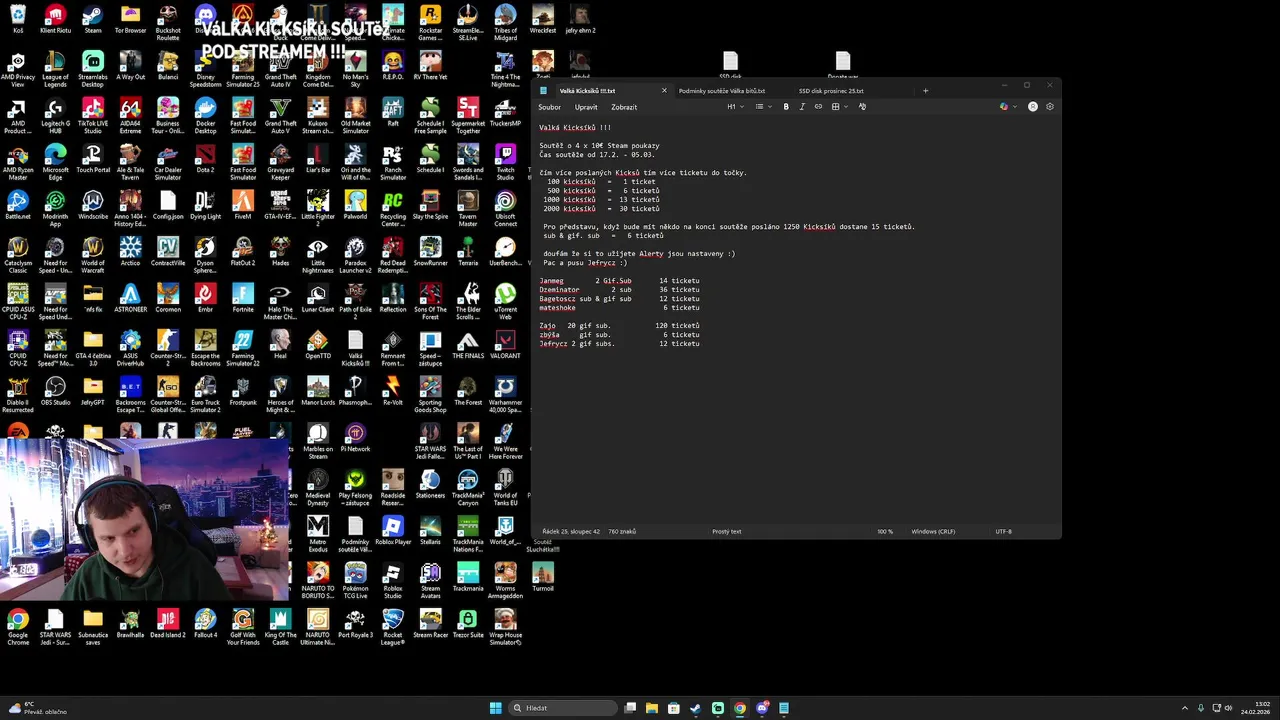This screenshot has height=720, width=1280.
Task: Click the Dzeminator 2 sub line
Action: [619, 290]
